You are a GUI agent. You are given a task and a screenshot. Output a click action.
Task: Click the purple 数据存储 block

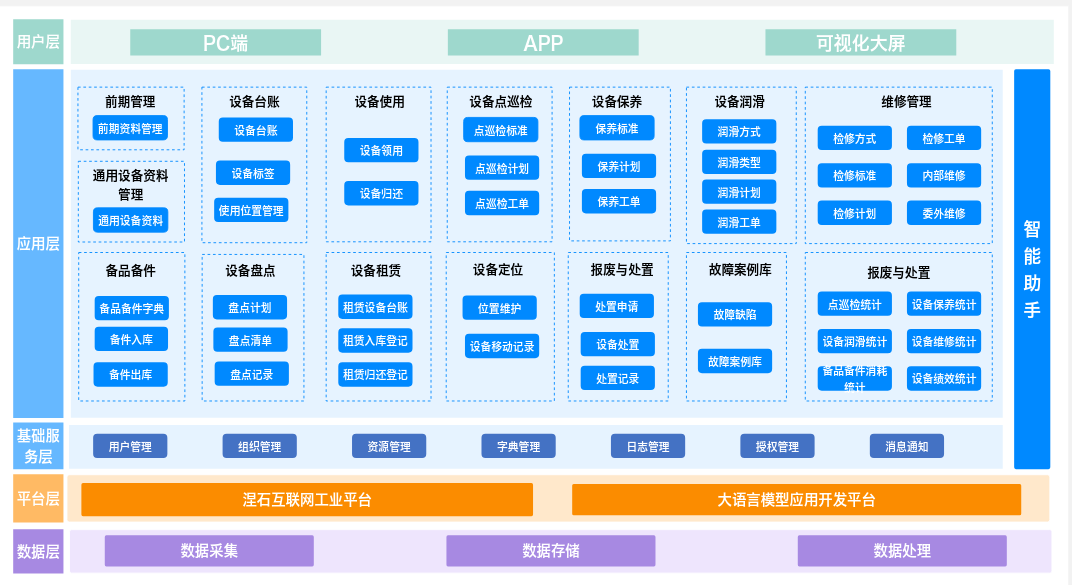point(550,551)
